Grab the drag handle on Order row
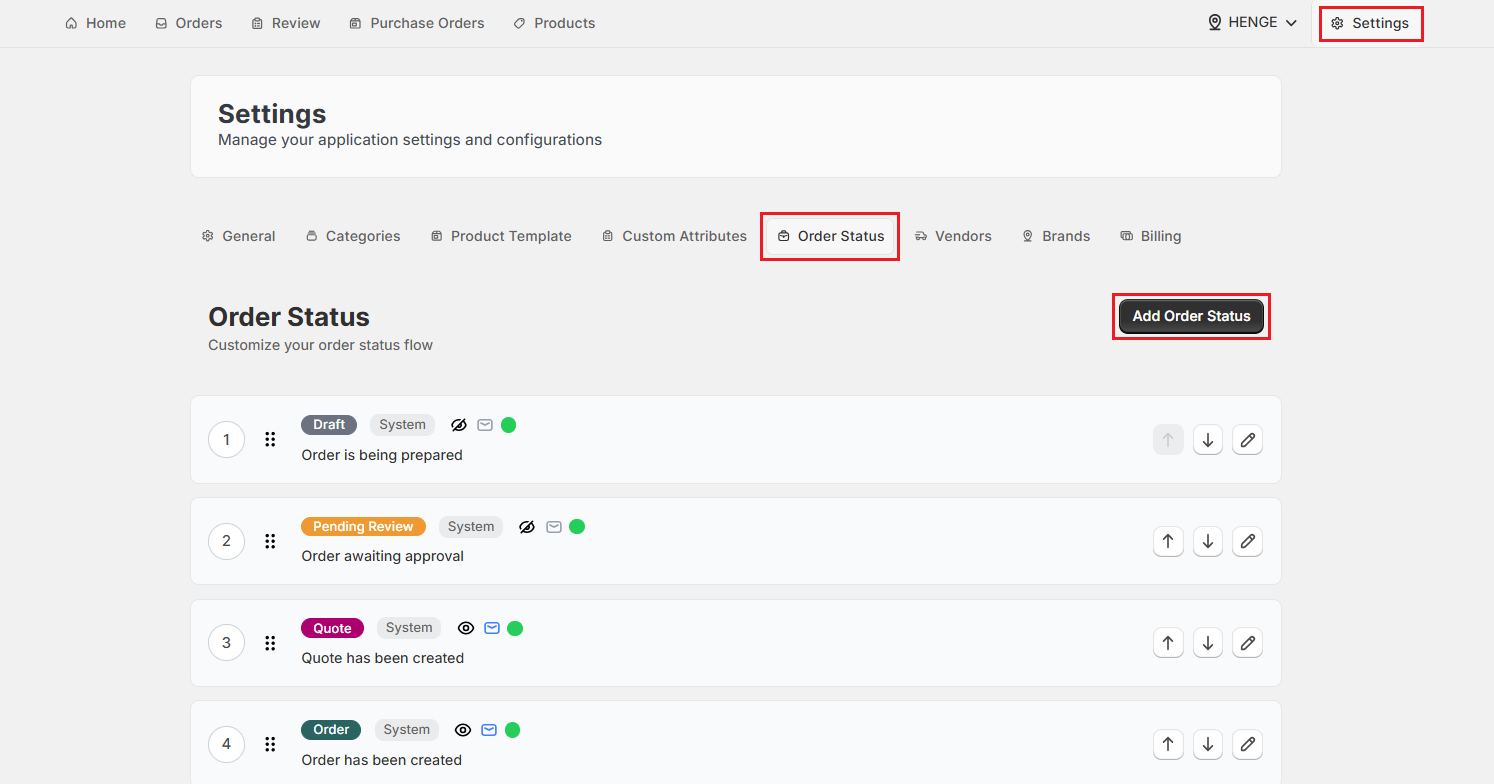 coord(270,744)
